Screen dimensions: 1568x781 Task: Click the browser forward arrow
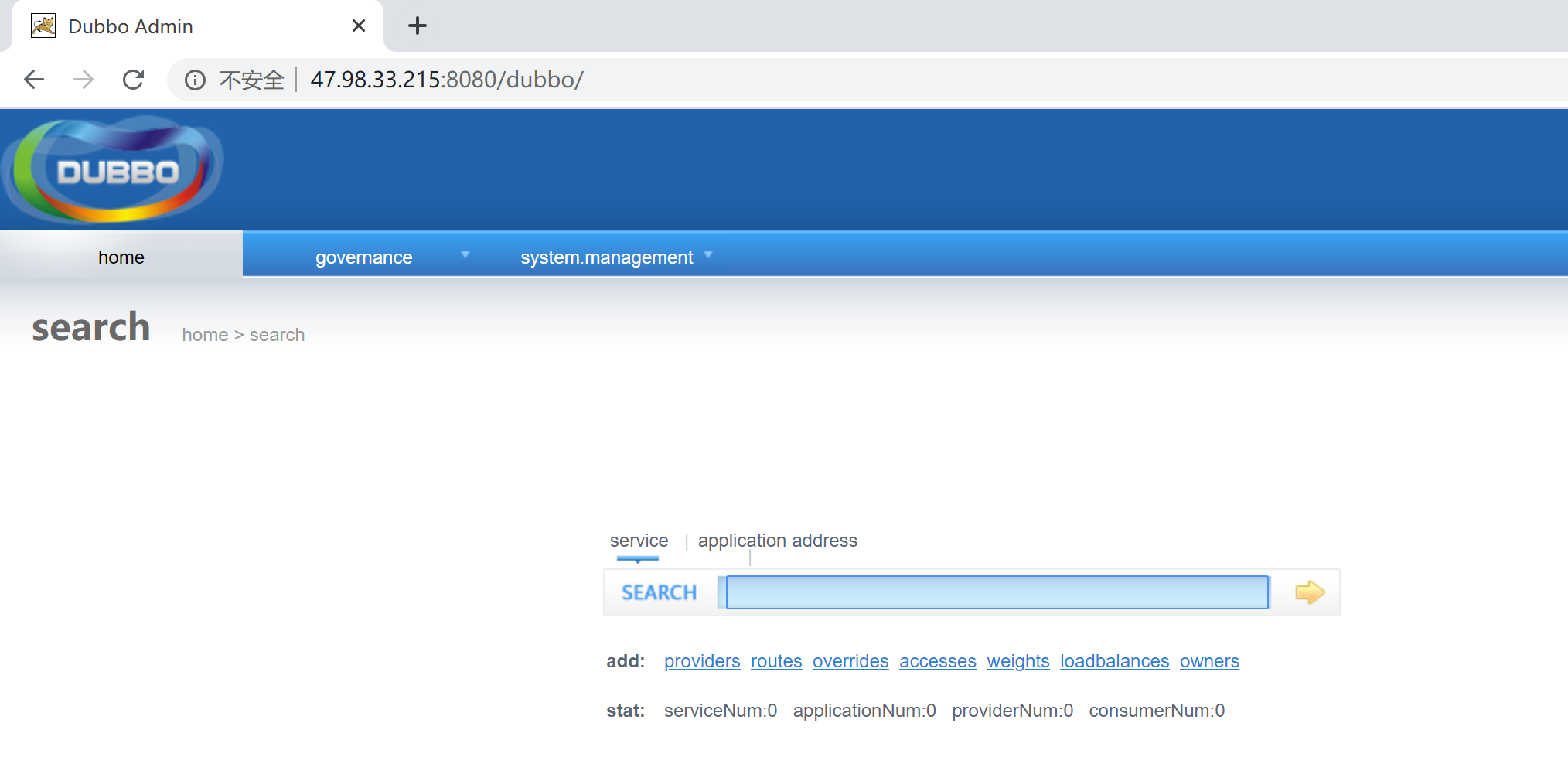(x=84, y=80)
